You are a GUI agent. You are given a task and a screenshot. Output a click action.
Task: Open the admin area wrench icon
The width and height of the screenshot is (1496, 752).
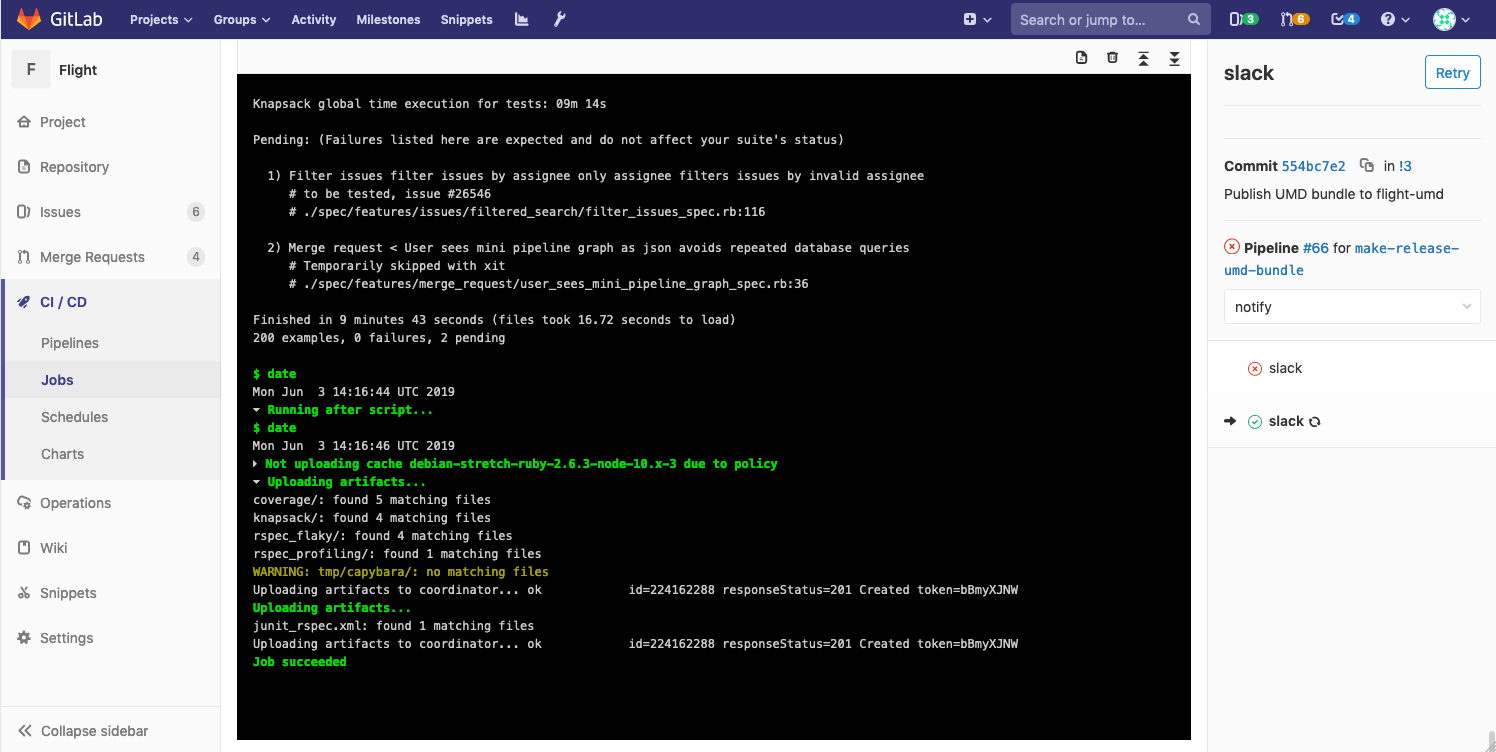click(x=560, y=19)
